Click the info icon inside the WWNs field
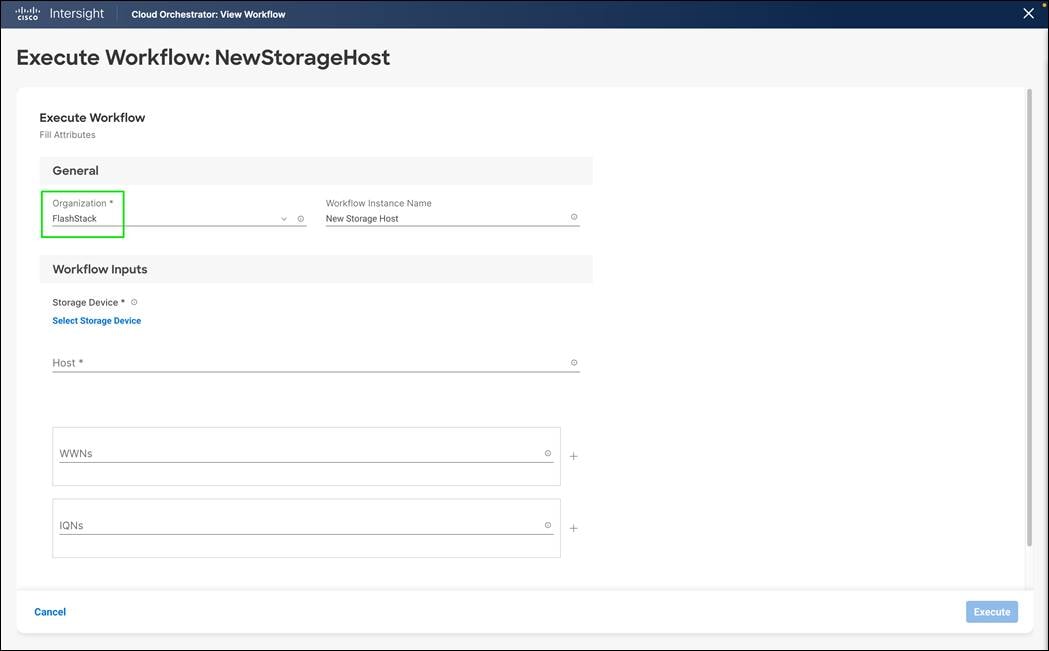This screenshot has width=1049, height=651. tap(548, 452)
